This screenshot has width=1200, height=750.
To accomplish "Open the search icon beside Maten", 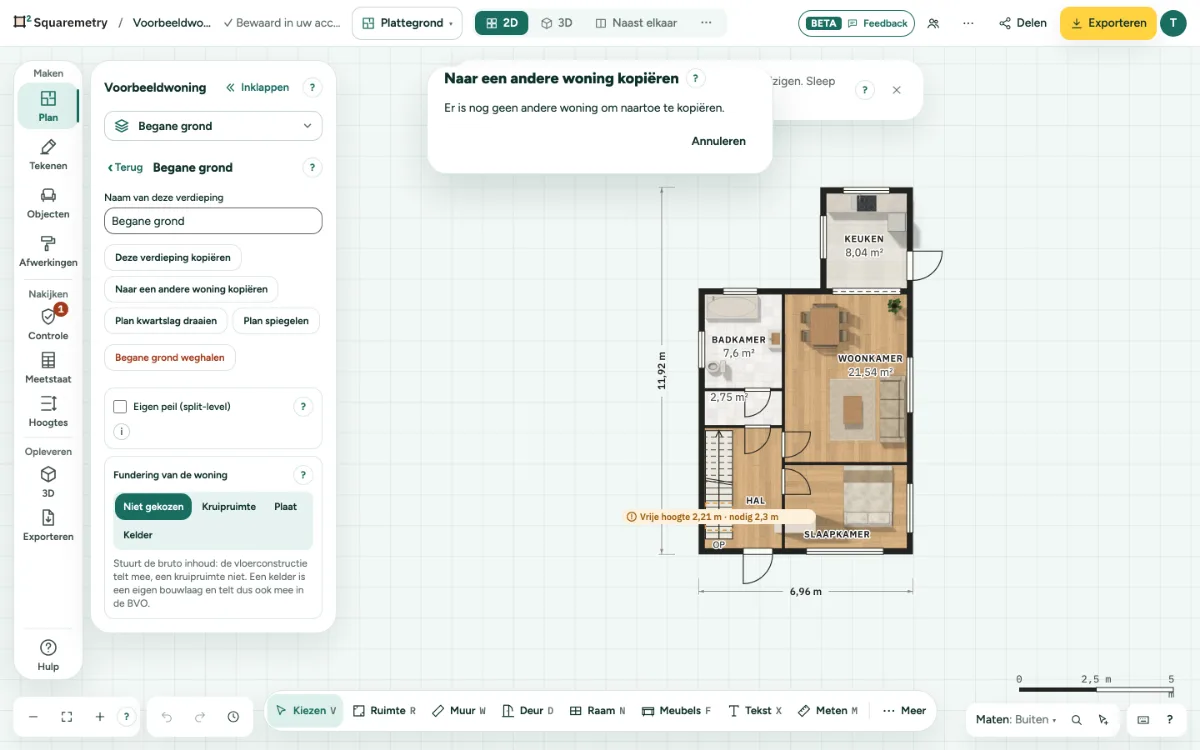I will [x=1076, y=720].
